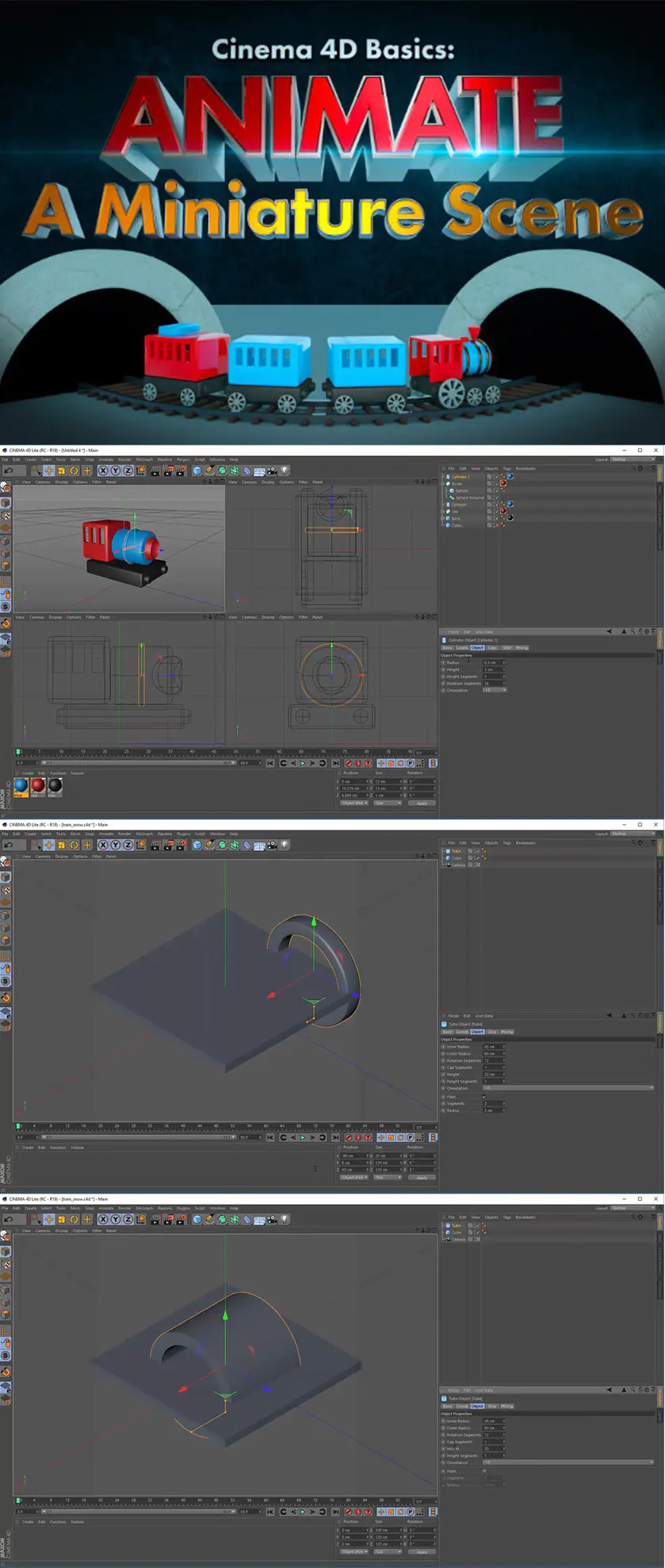Click Apply button in tunnel train_snow coordinates
The width and height of the screenshot is (665, 1568).
[422, 1551]
